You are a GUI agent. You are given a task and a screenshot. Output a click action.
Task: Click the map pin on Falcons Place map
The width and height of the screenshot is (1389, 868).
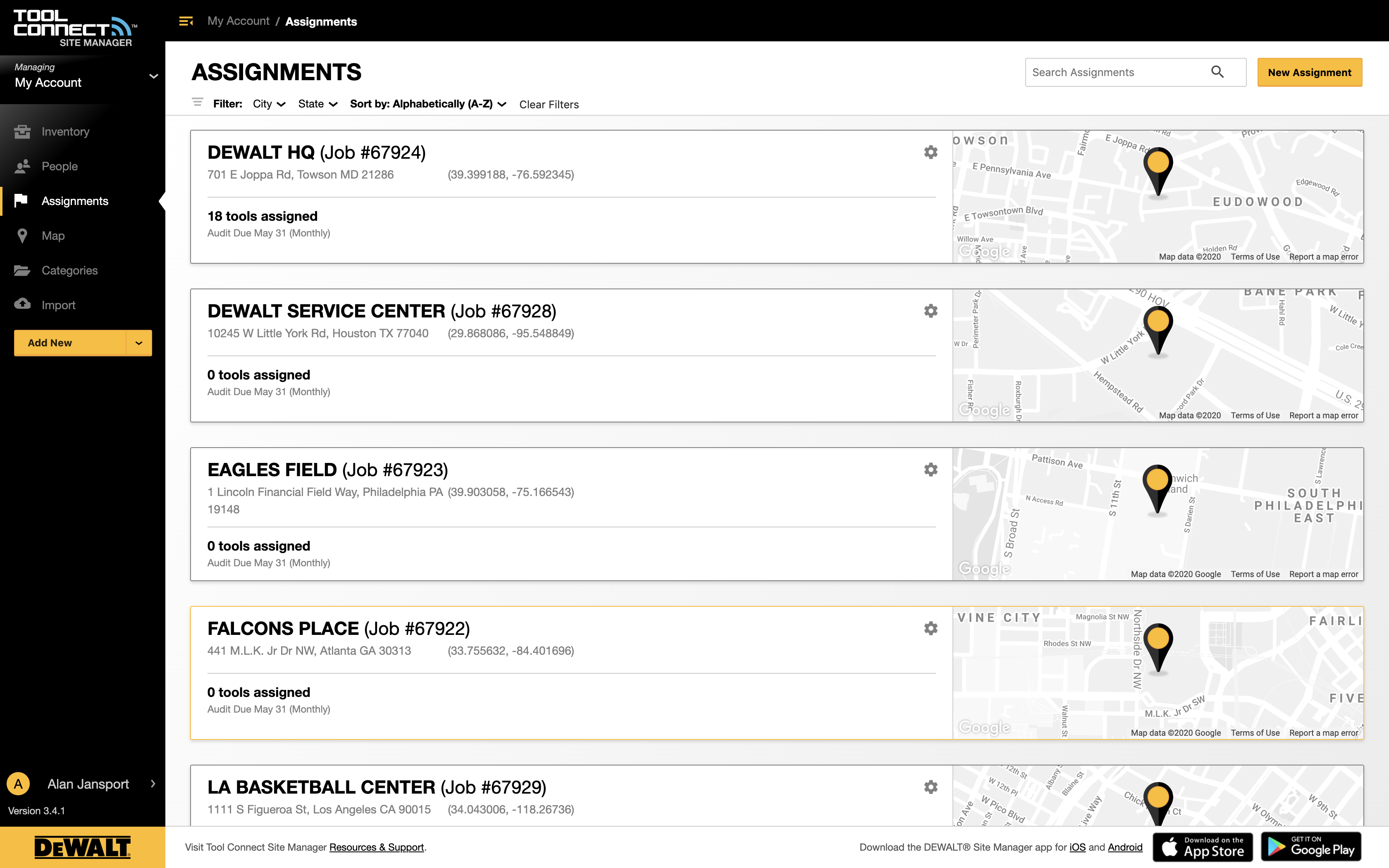click(x=1158, y=648)
